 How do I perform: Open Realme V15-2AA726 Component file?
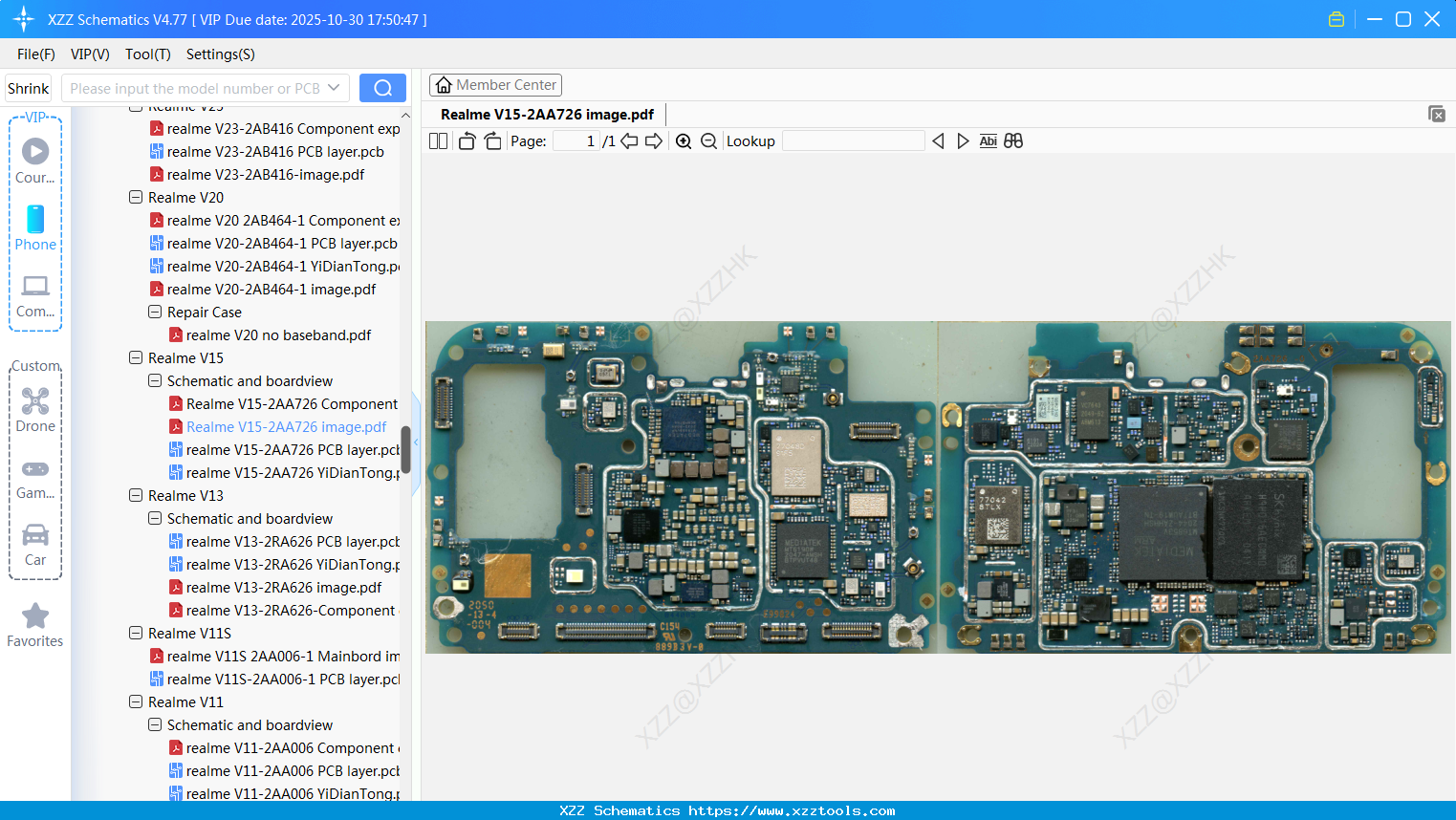pyautogui.click(x=292, y=403)
